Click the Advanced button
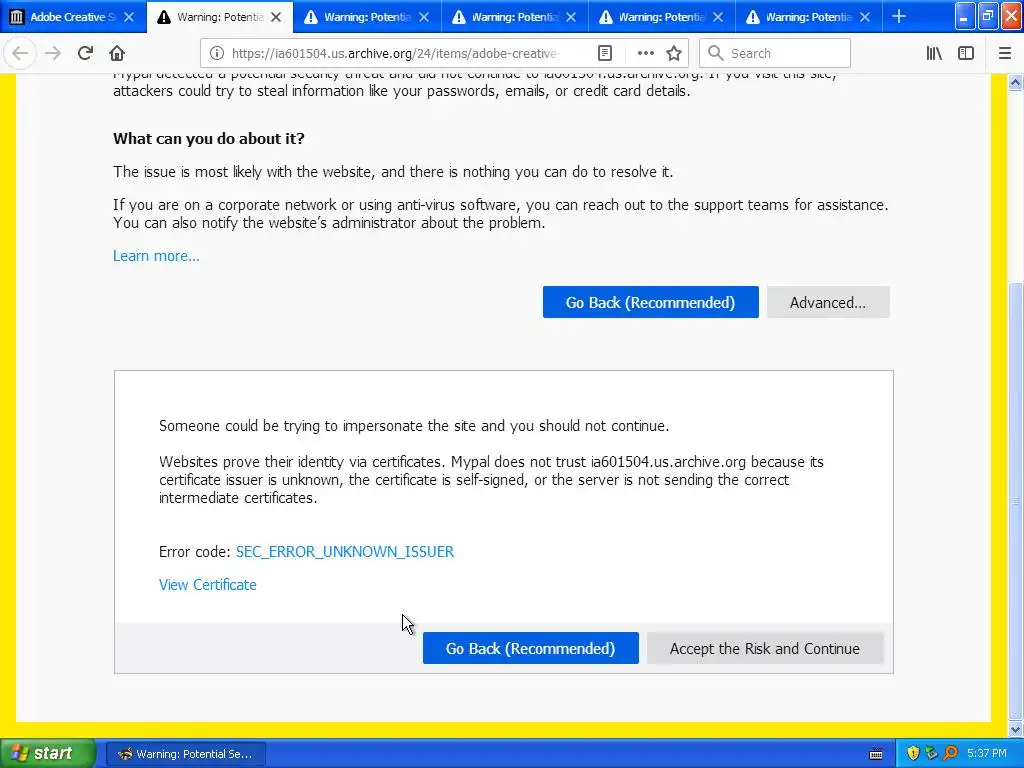Image resolution: width=1024 pixels, height=768 pixels. tap(828, 302)
